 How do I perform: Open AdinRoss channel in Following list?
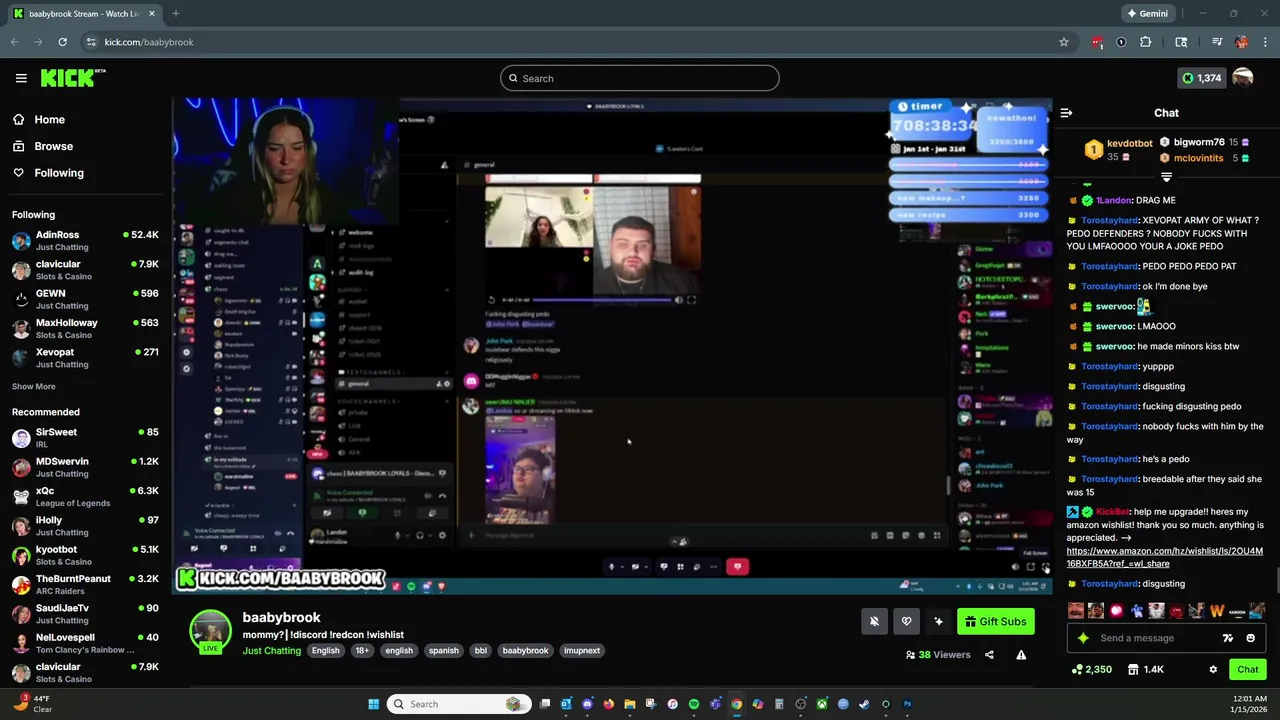pyautogui.click(x=85, y=241)
